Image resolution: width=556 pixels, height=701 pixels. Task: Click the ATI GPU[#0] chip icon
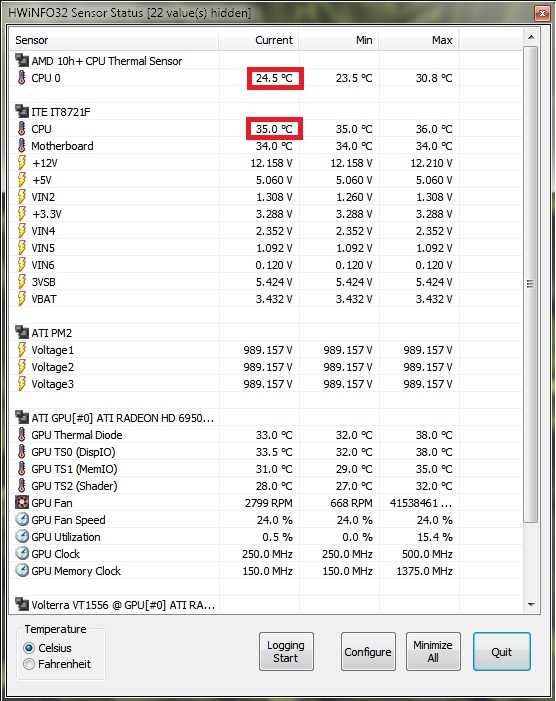pos(21,417)
